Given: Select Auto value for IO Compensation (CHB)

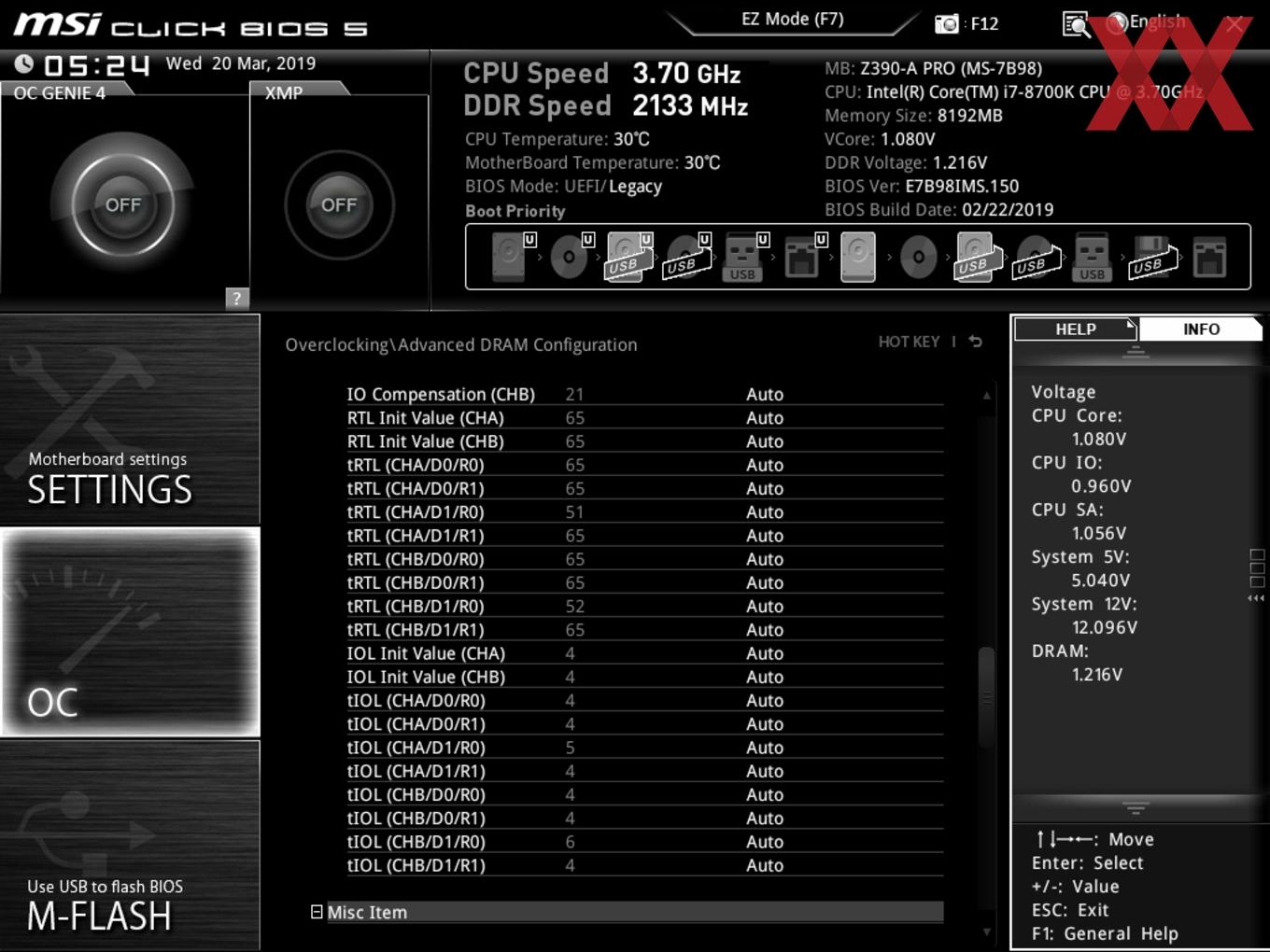Looking at the screenshot, I should tap(765, 394).
